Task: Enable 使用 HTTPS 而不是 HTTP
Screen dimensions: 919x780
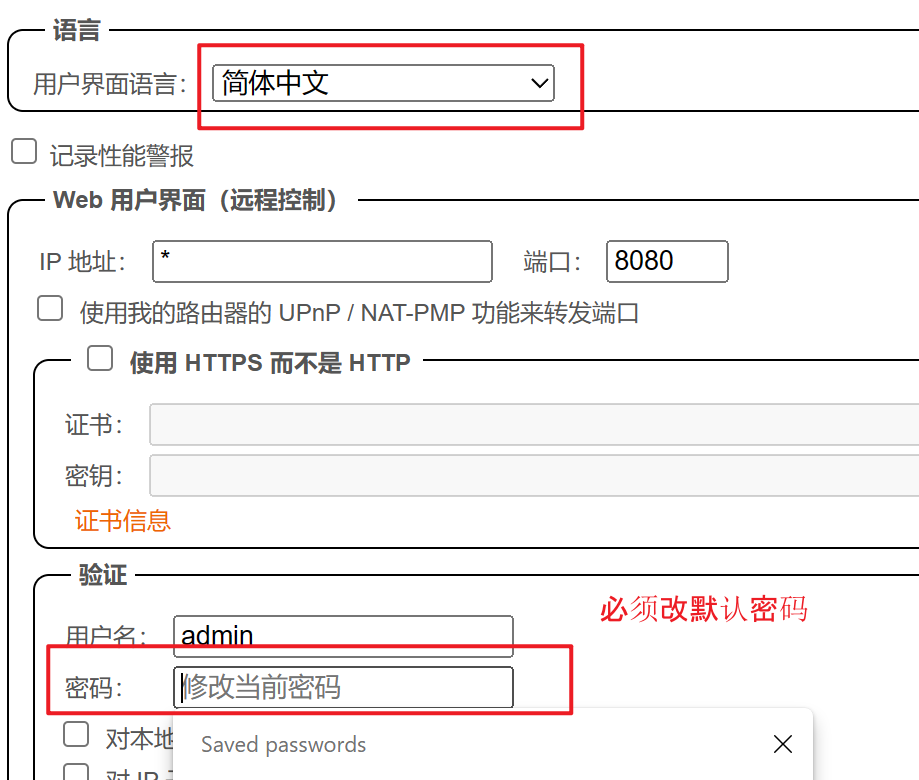Action: pyautogui.click(x=100, y=358)
